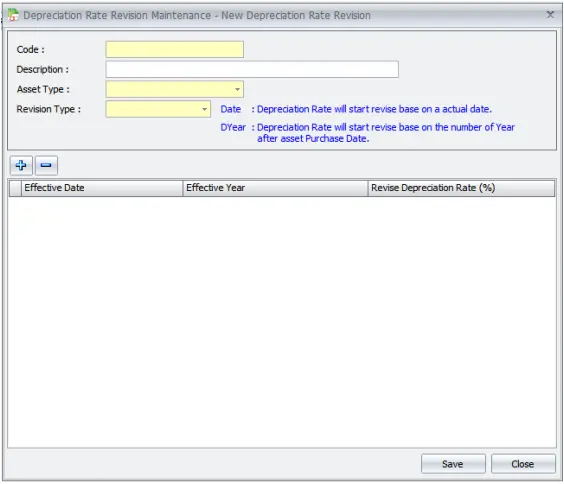
Task: Select the Asset Type combo box field
Action: pyautogui.click(x=174, y=89)
